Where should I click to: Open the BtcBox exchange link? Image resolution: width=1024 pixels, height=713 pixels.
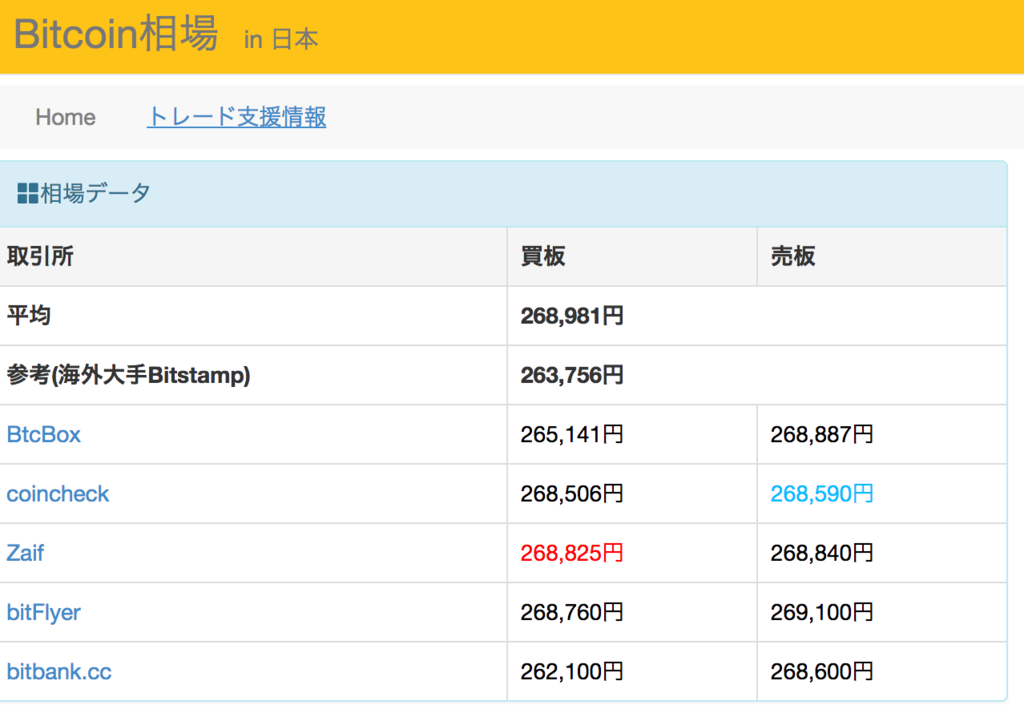44,435
